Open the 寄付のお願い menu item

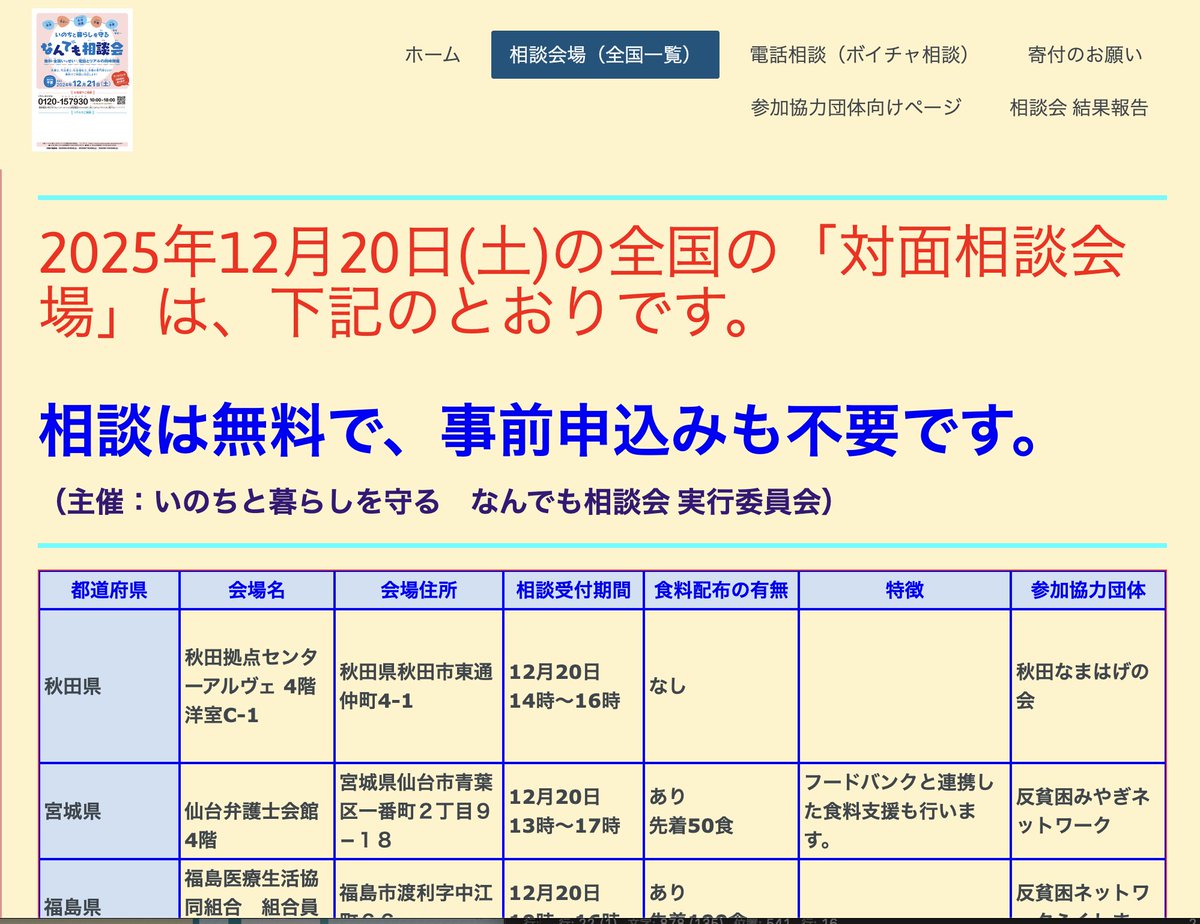[1085, 55]
